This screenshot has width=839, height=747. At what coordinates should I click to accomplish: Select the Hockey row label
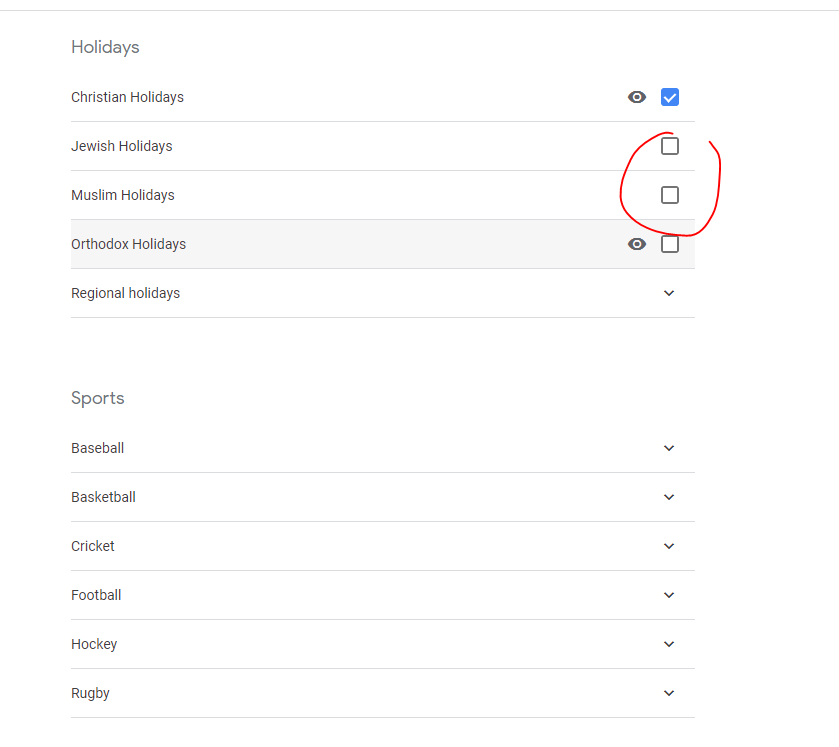pyautogui.click(x=94, y=644)
